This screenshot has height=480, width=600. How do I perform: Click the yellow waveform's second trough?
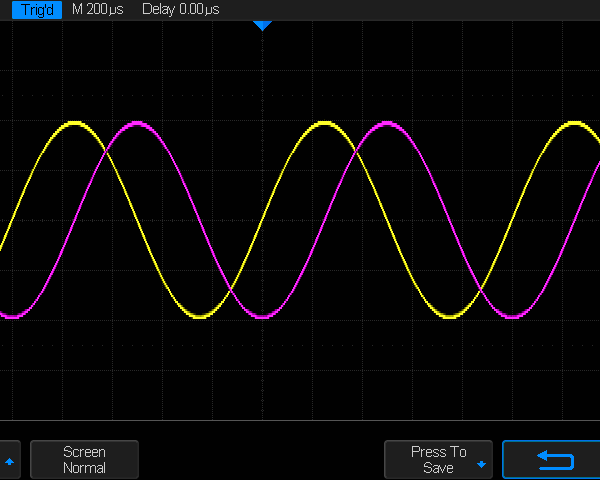click(x=450, y=317)
